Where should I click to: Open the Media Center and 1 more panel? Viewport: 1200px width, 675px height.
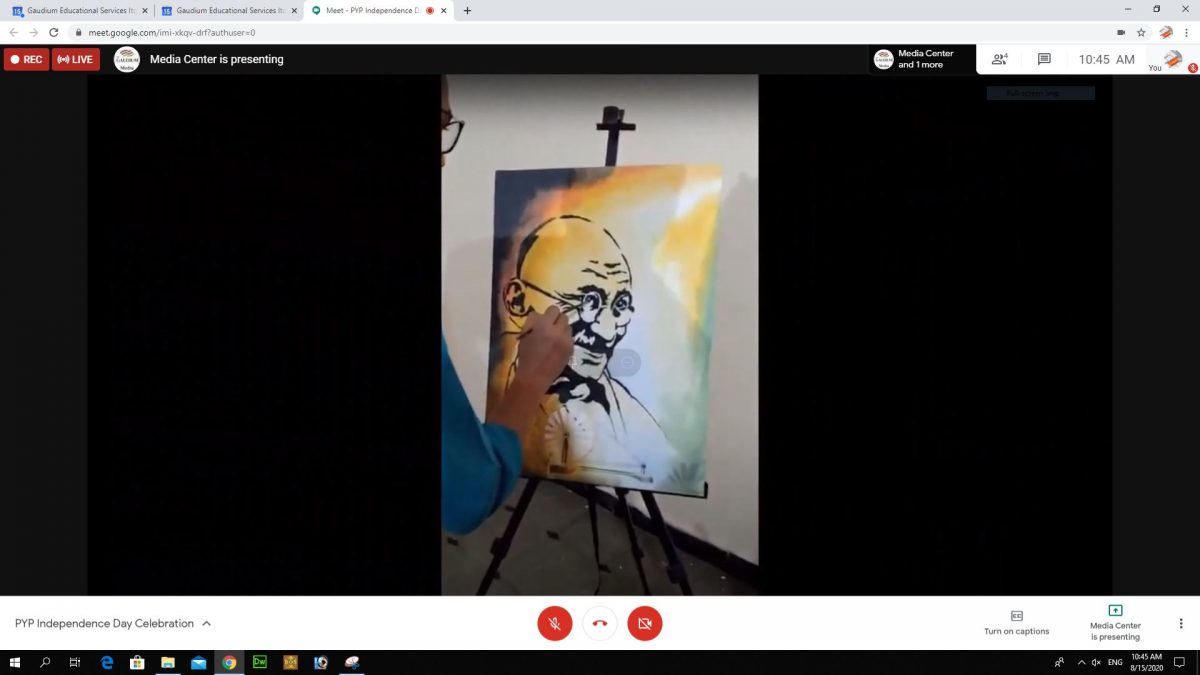(922, 59)
